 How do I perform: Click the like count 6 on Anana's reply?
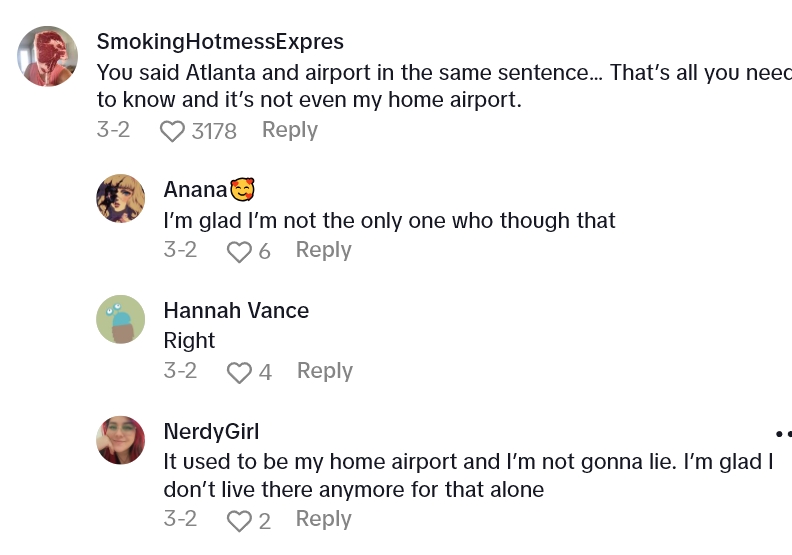[x=264, y=252]
